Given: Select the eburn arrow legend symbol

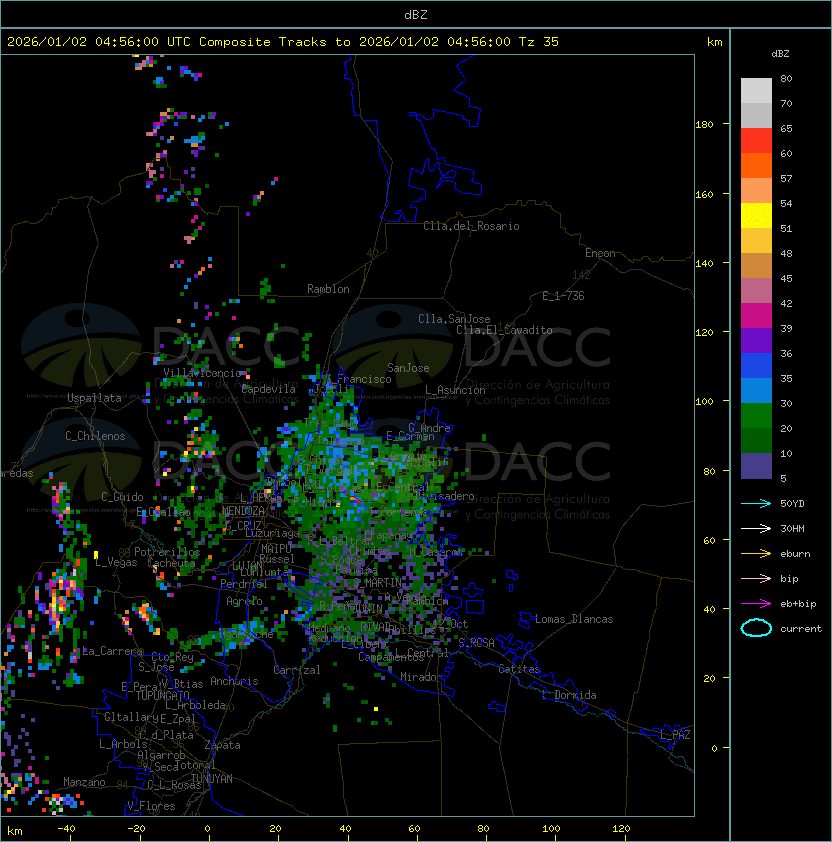Looking at the screenshot, I should tap(756, 553).
